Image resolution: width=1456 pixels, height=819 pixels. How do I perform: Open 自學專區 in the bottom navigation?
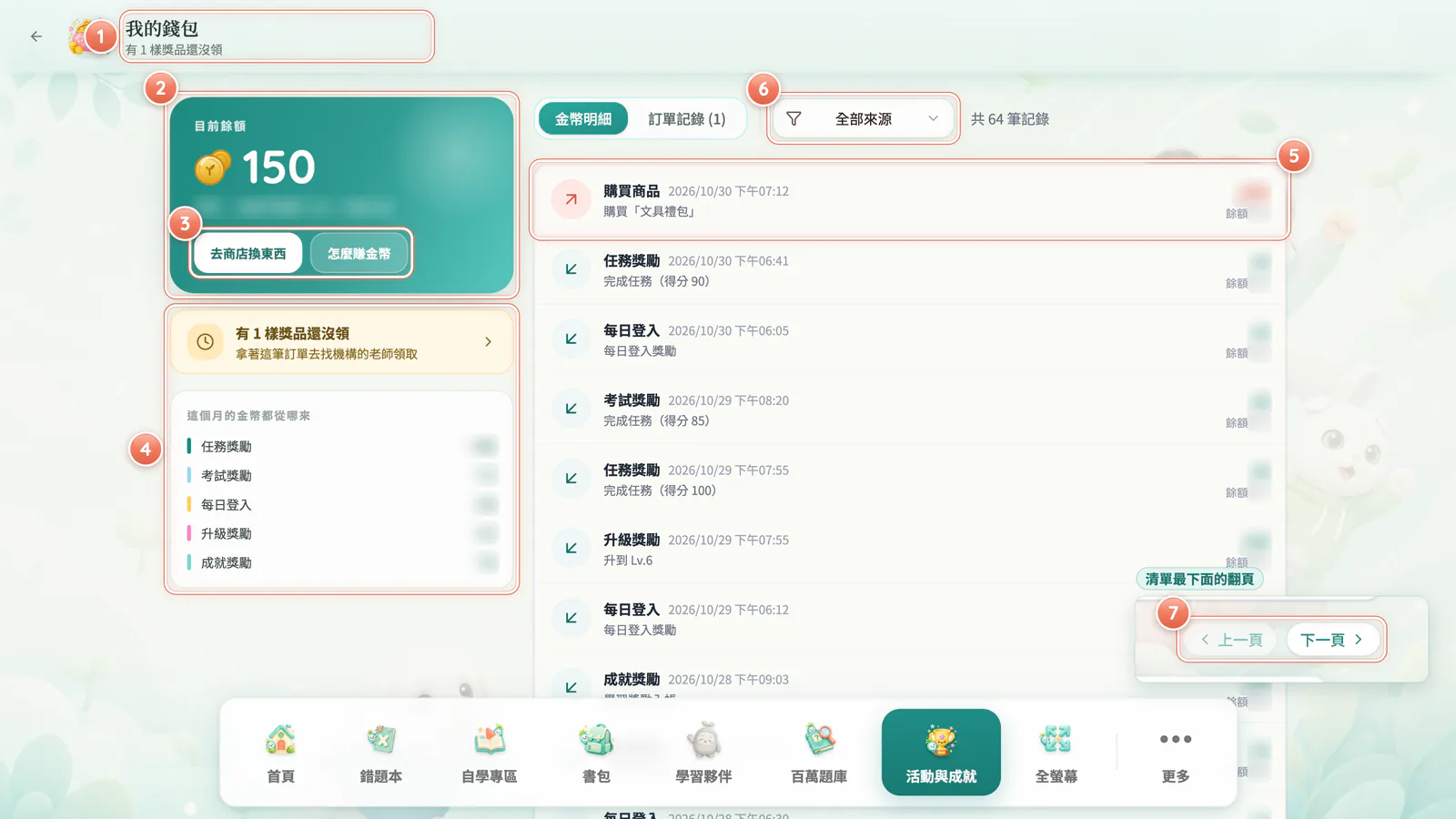click(x=489, y=753)
